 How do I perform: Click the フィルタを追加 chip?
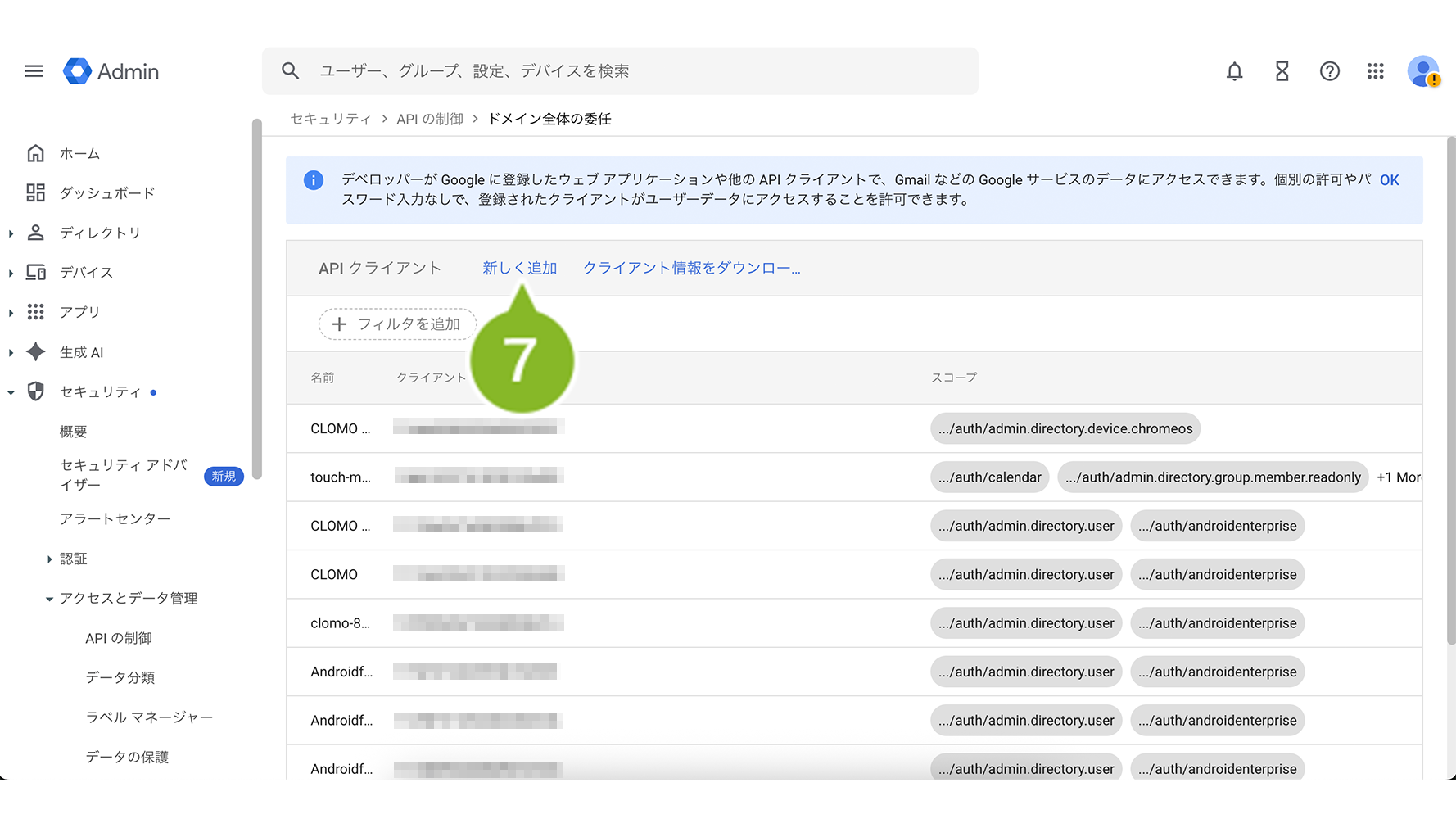click(x=397, y=324)
